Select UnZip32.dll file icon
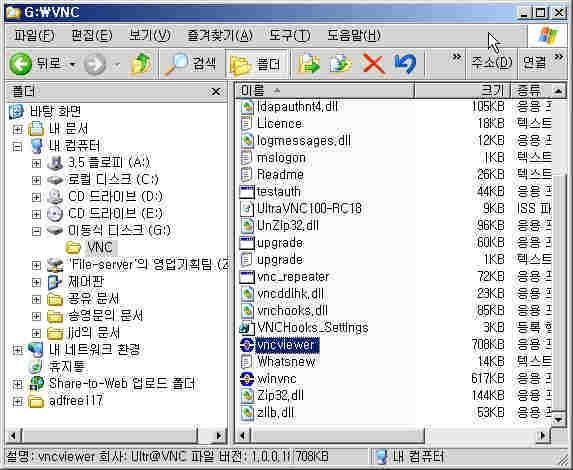This screenshot has width=573, height=470. coord(247,225)
